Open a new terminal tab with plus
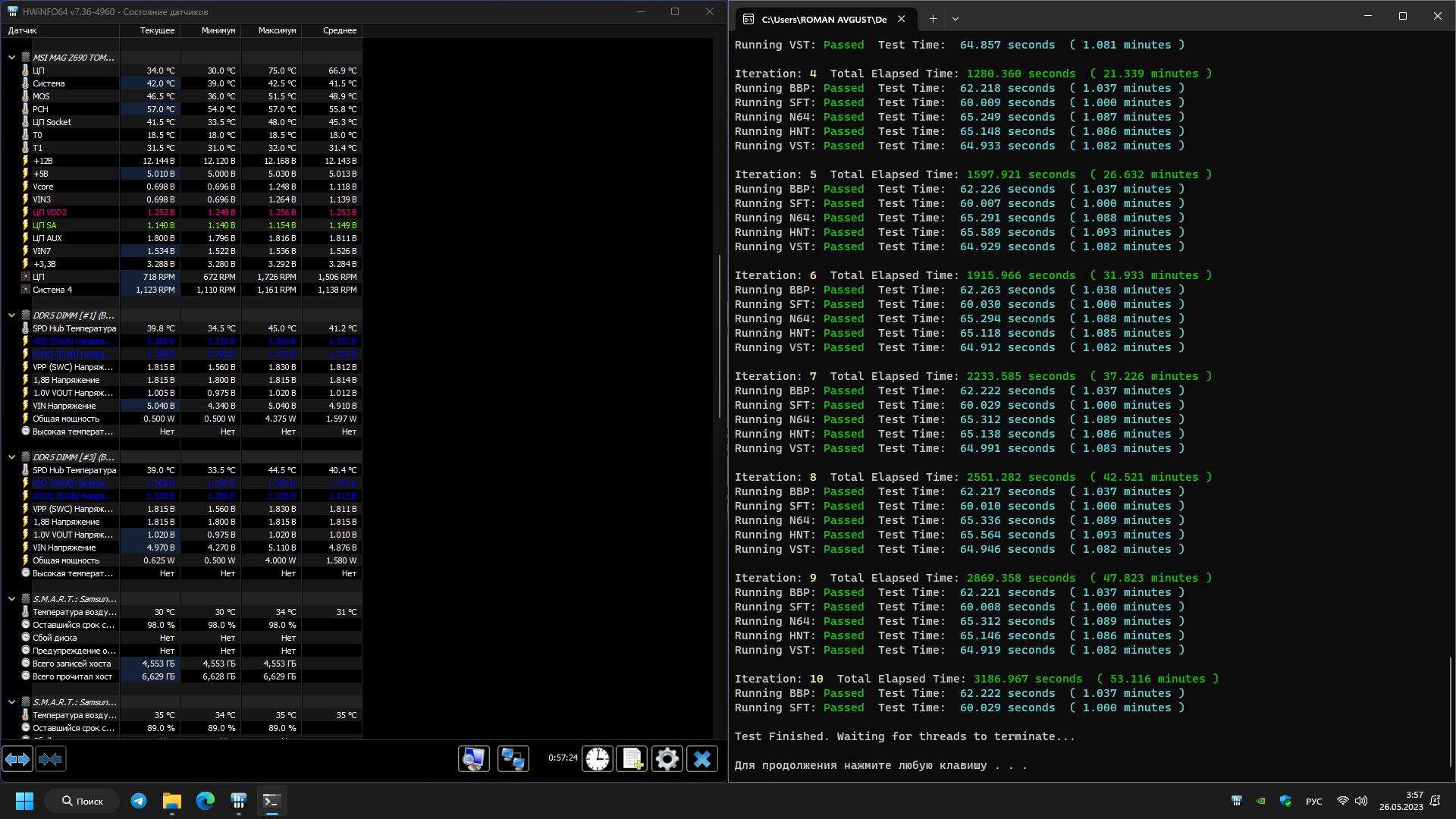The image size is (1456, 819). pyautogui.click(x=933, y=19)
